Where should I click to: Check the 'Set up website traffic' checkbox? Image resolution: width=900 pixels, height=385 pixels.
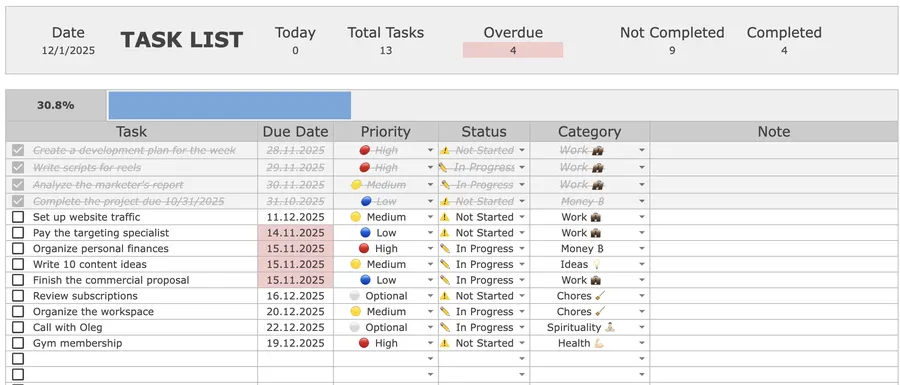(x=18, y=217)
